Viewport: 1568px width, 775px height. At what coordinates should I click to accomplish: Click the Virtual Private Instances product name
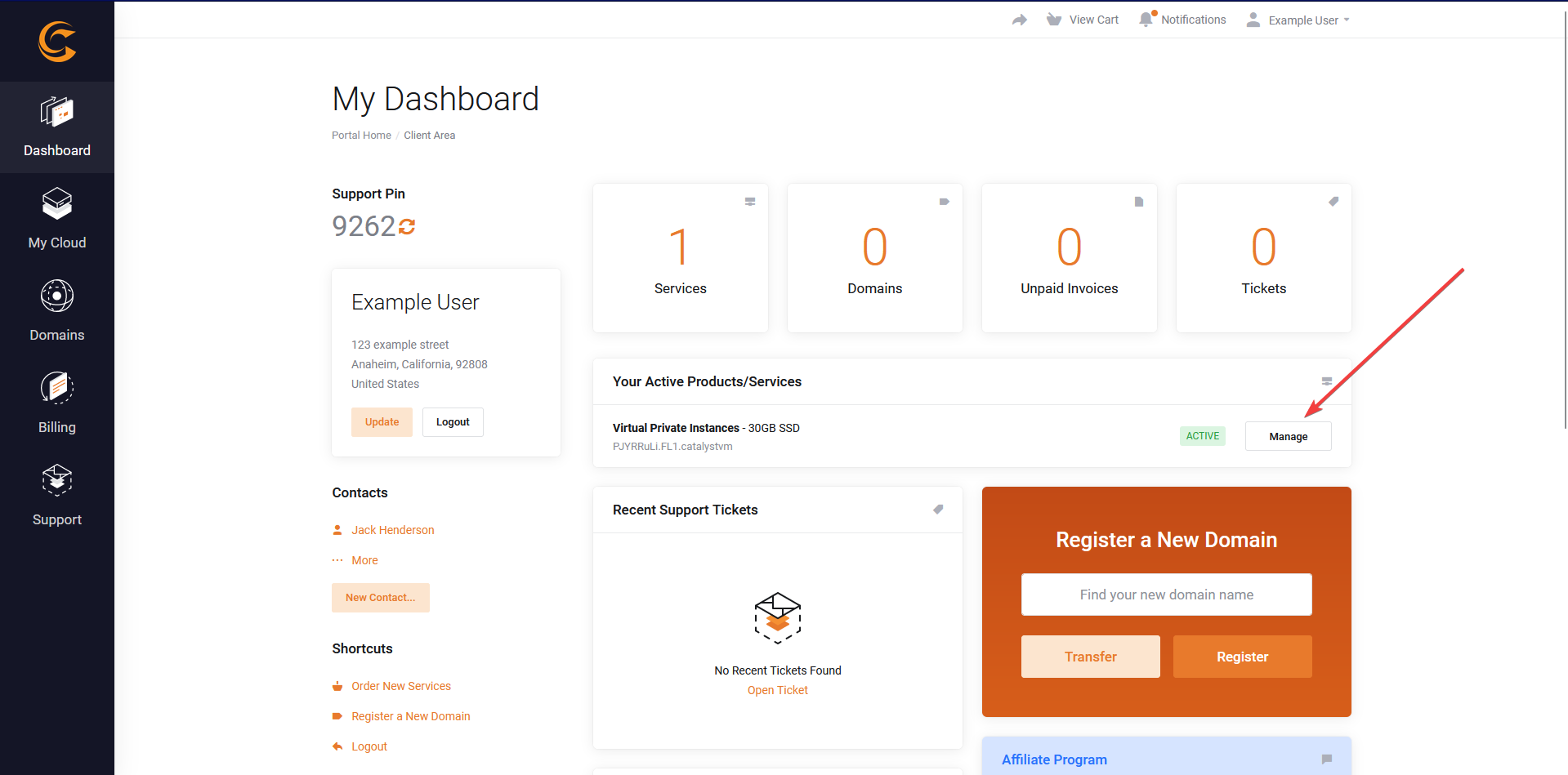(676, 428)
